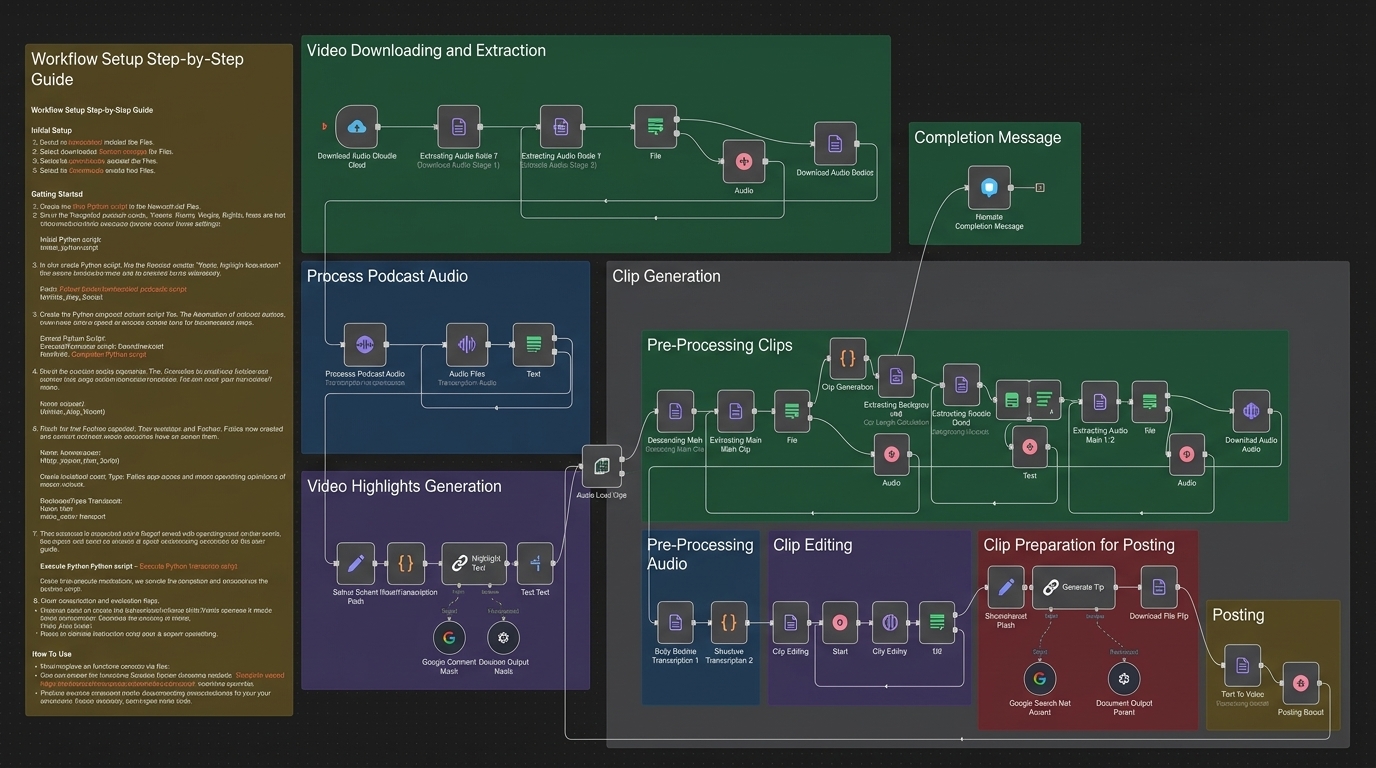Select the curly-braces node in Video Highlights Generation
Screen dimensions: 1376x768
(x=406, y=564)
